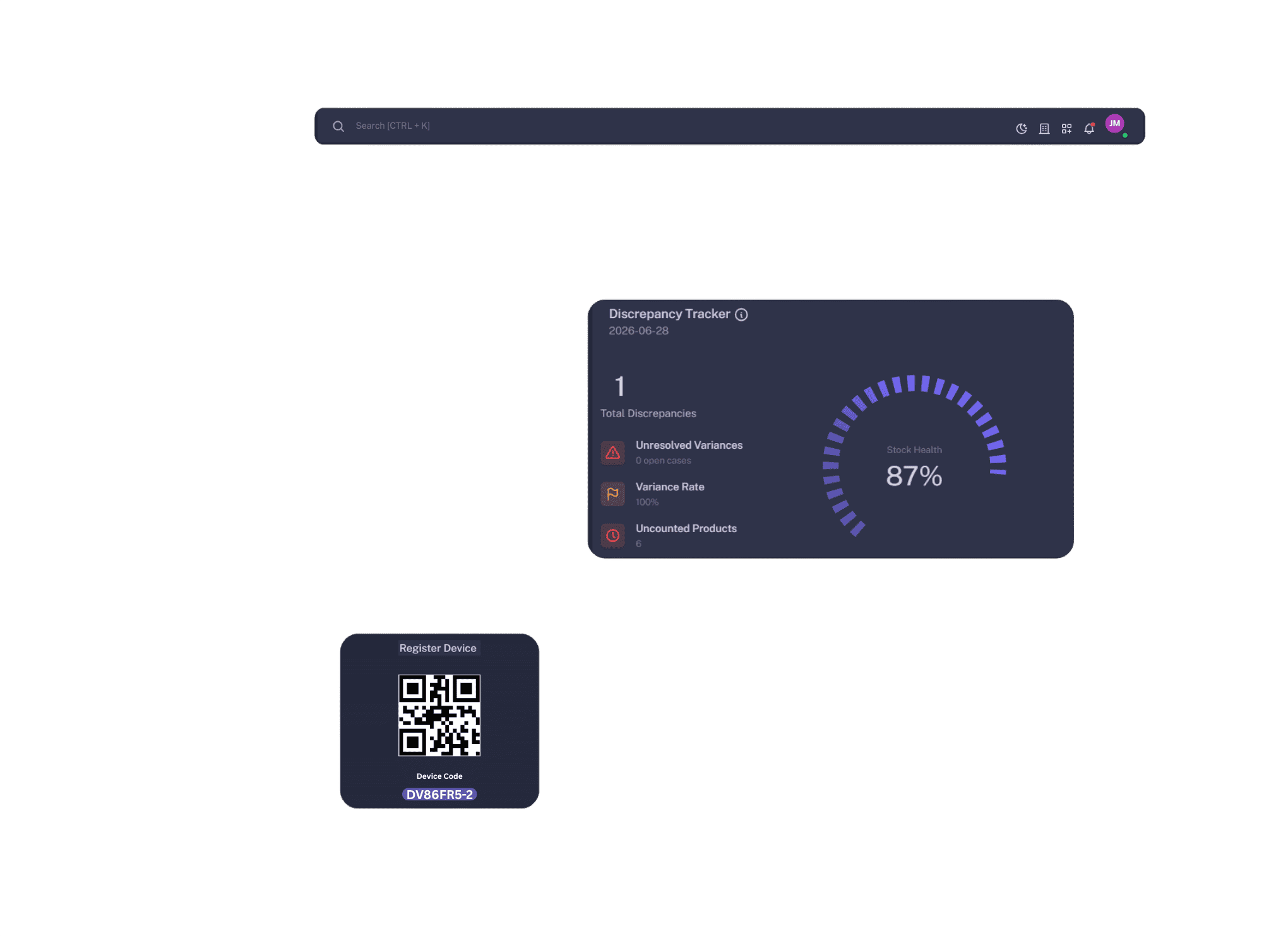Screen dimensions: 1288x936
Task: Click the search magnifier icon
Action: [x=338, y=126]
